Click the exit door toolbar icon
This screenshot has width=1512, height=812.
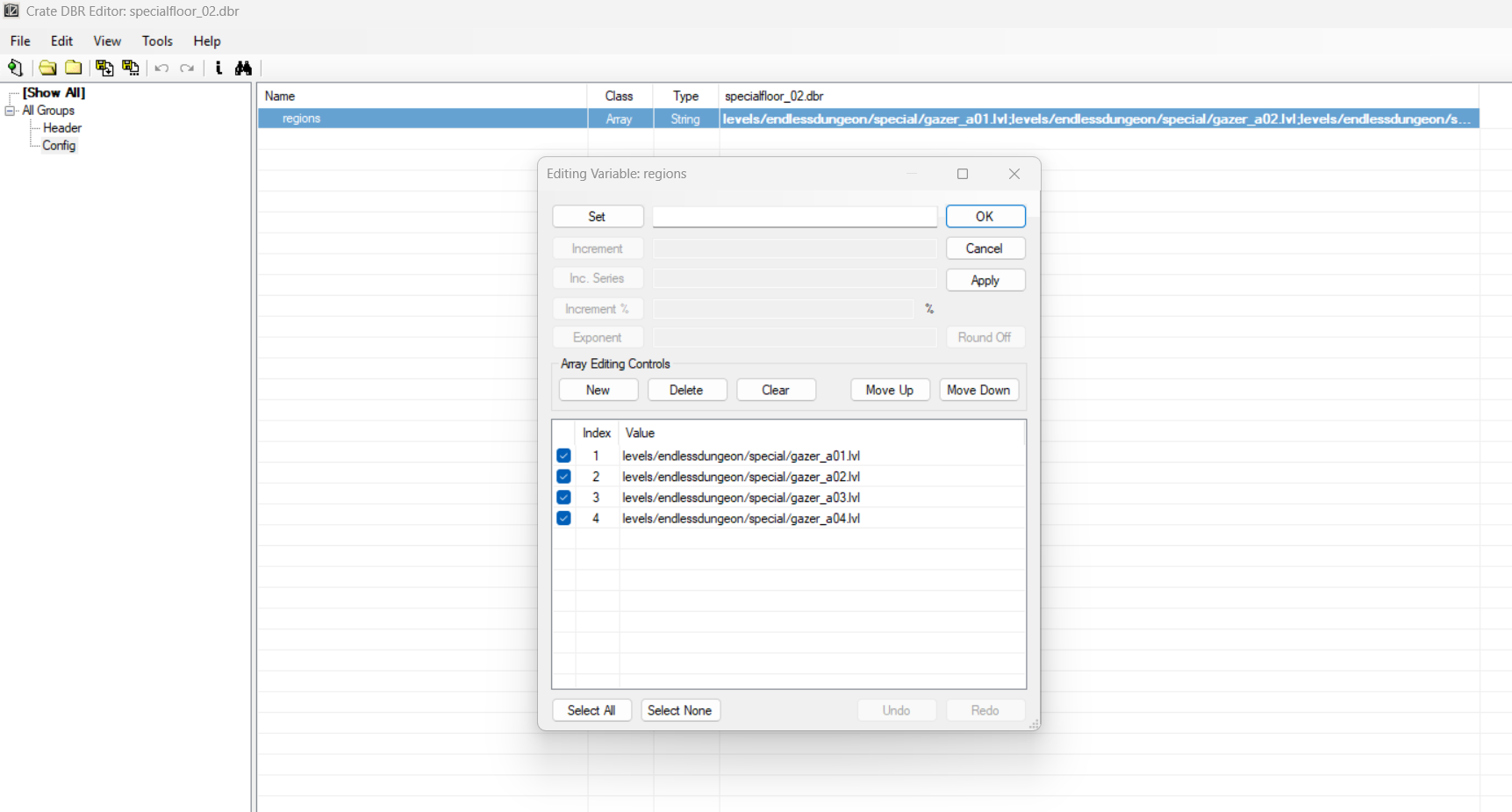[15, 68]
